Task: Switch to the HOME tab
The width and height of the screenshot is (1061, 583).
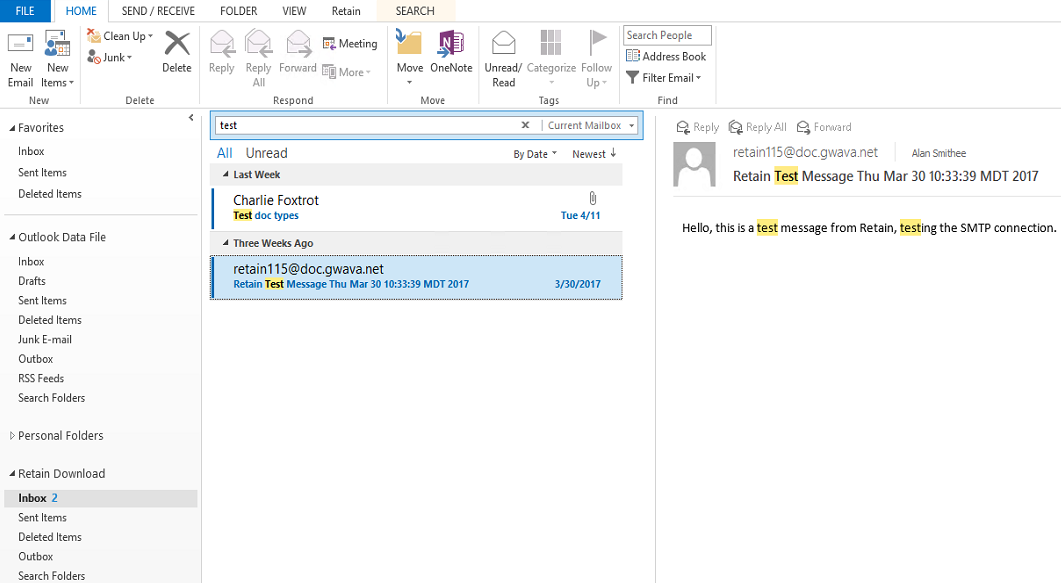Action: tap(81, 11)
